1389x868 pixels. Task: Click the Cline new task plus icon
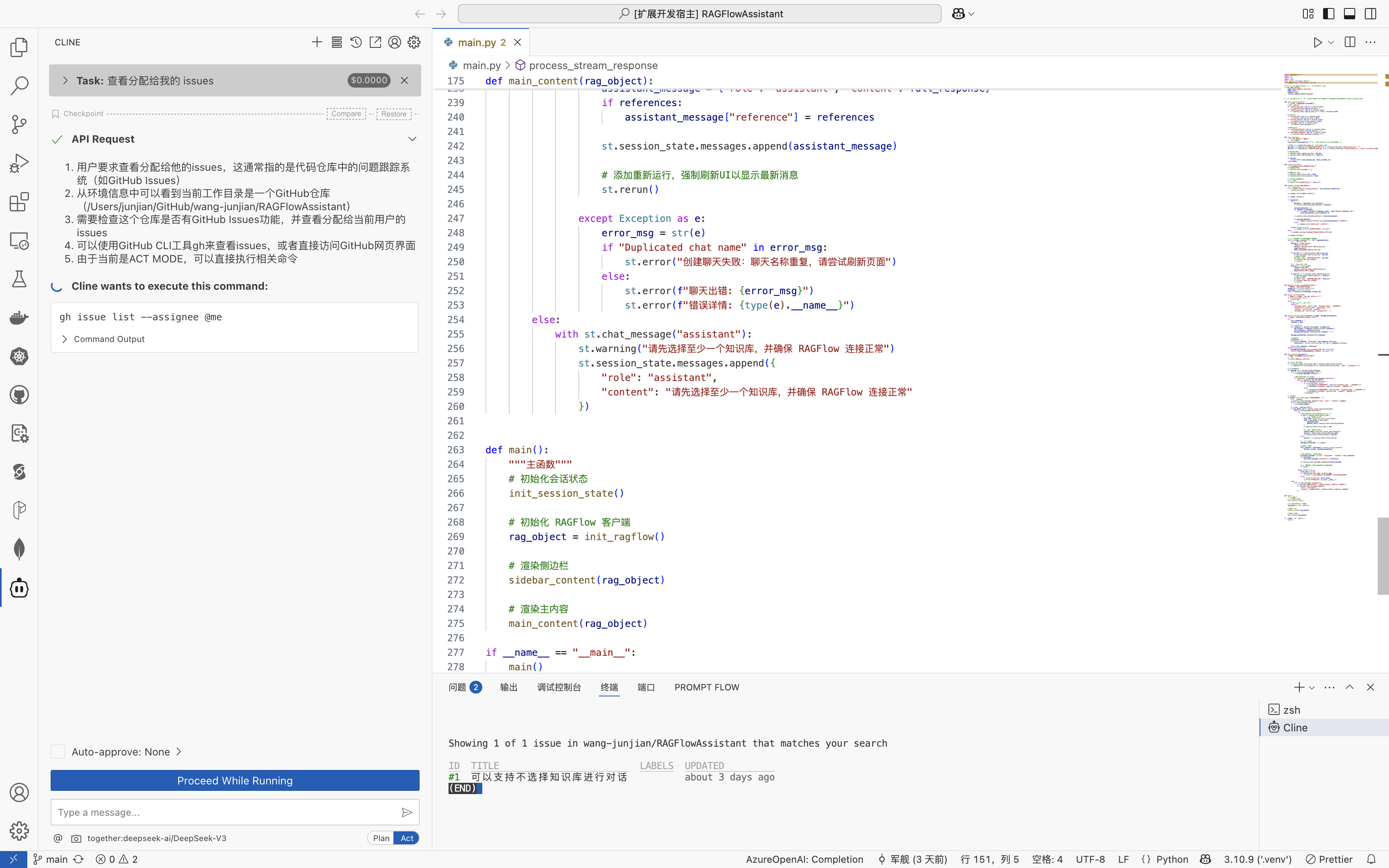pos(317,43)
